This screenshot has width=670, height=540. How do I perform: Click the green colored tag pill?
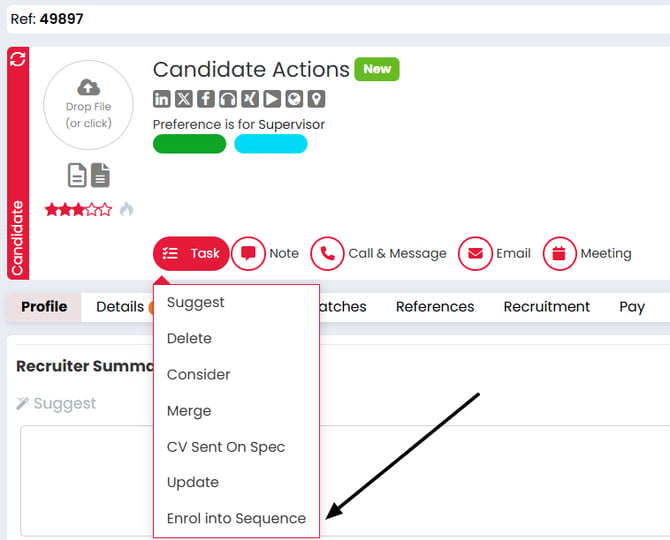tap(189, 144)
